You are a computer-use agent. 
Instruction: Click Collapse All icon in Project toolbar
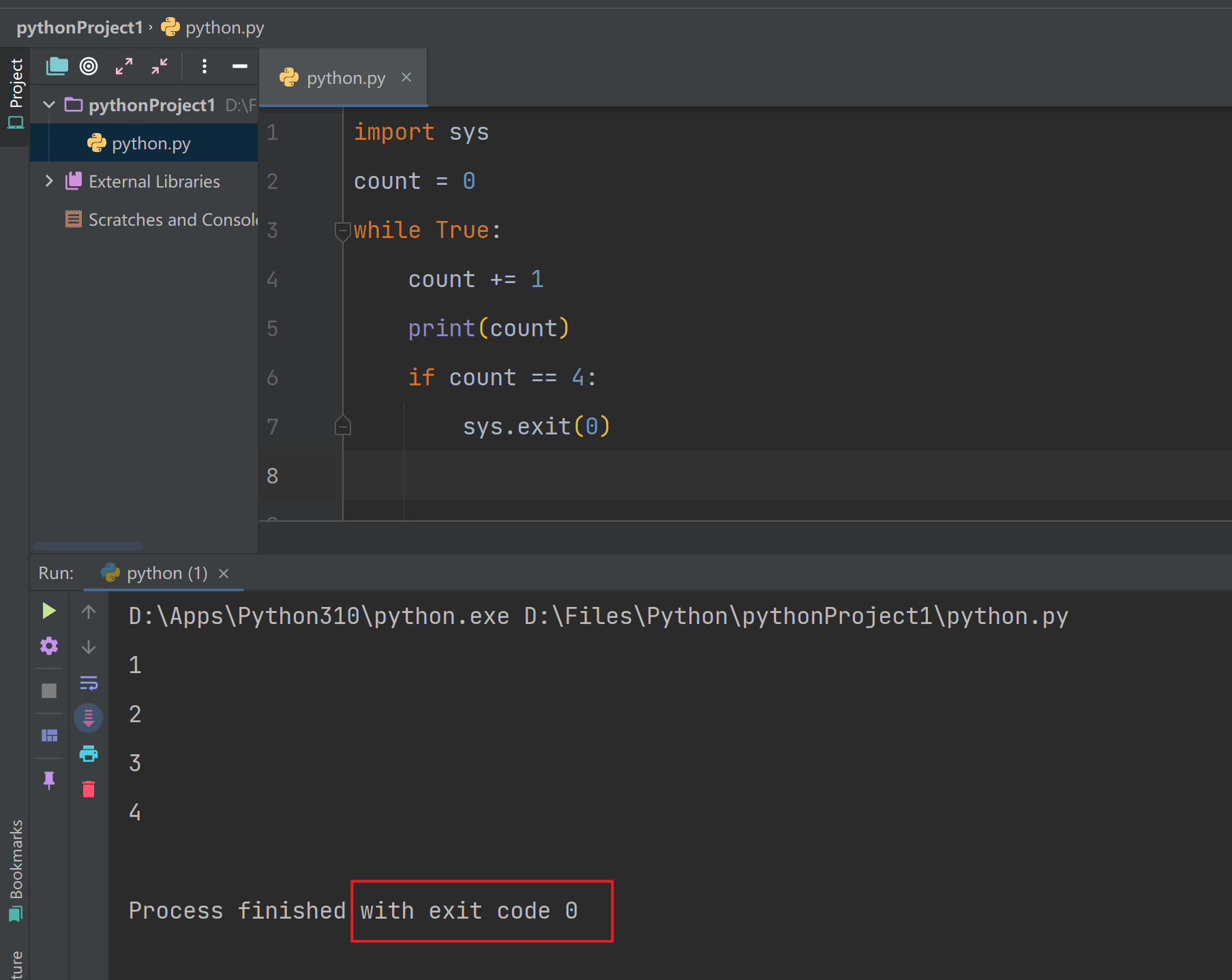(160, 66)
